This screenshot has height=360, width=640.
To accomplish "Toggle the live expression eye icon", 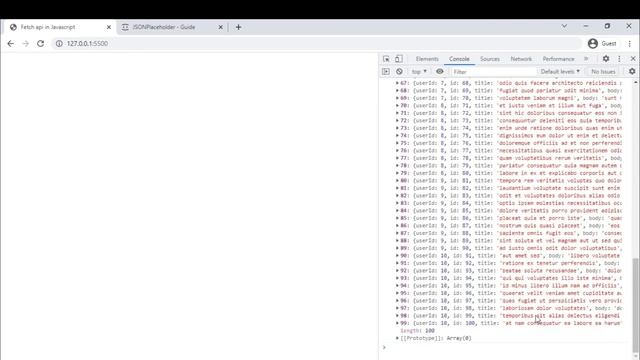I will [x=440, y=71].
